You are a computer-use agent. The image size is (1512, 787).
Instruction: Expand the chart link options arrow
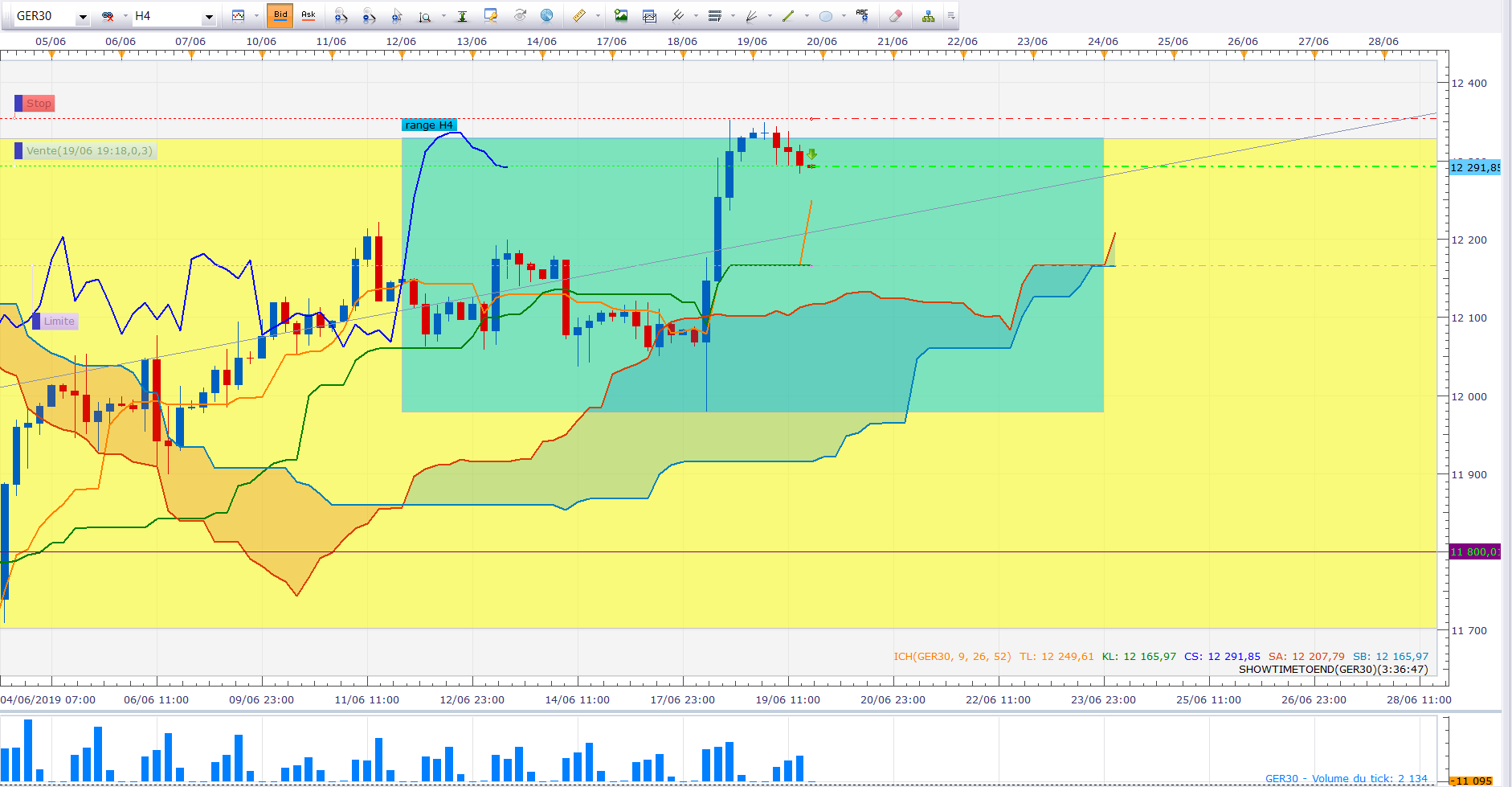pos(125,16)
